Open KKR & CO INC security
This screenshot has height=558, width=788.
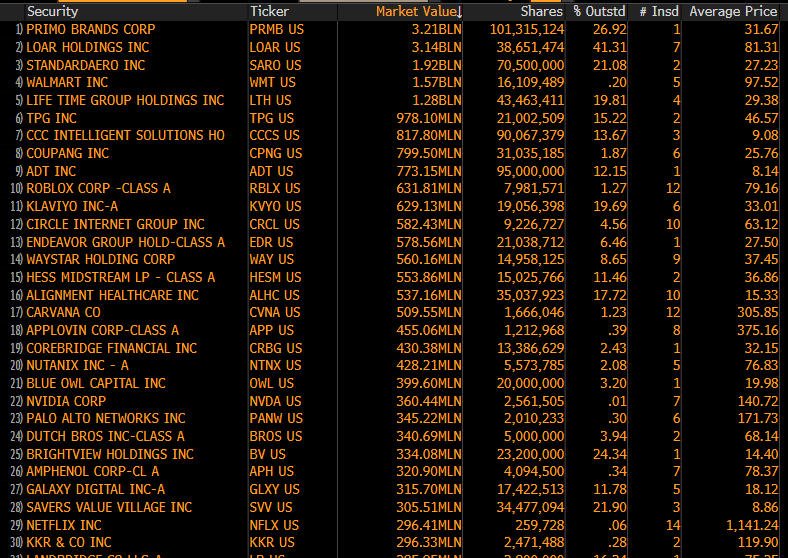pyautogui.click(x=68, y=542)
